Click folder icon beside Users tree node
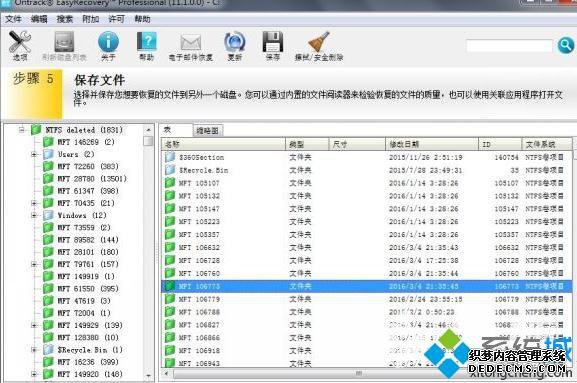577x383 pixels. tap(48, 154)
